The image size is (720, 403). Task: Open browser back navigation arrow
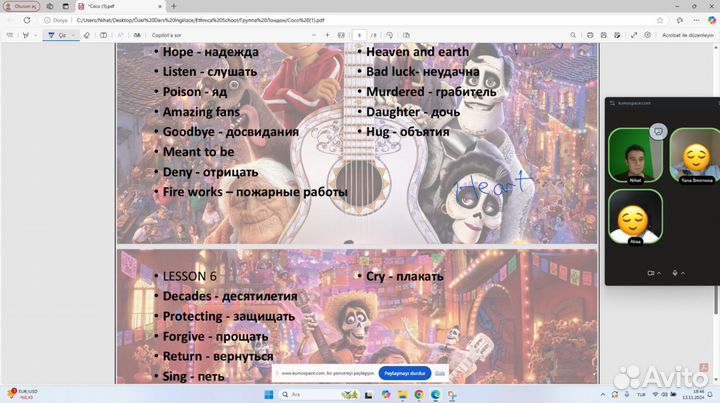10,19
